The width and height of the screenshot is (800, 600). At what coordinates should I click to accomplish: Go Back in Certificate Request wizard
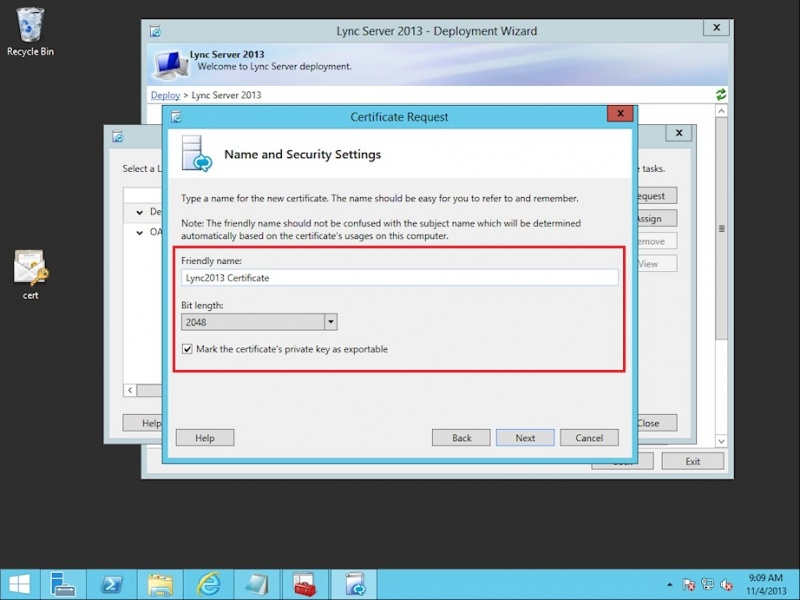click(461, 437)
